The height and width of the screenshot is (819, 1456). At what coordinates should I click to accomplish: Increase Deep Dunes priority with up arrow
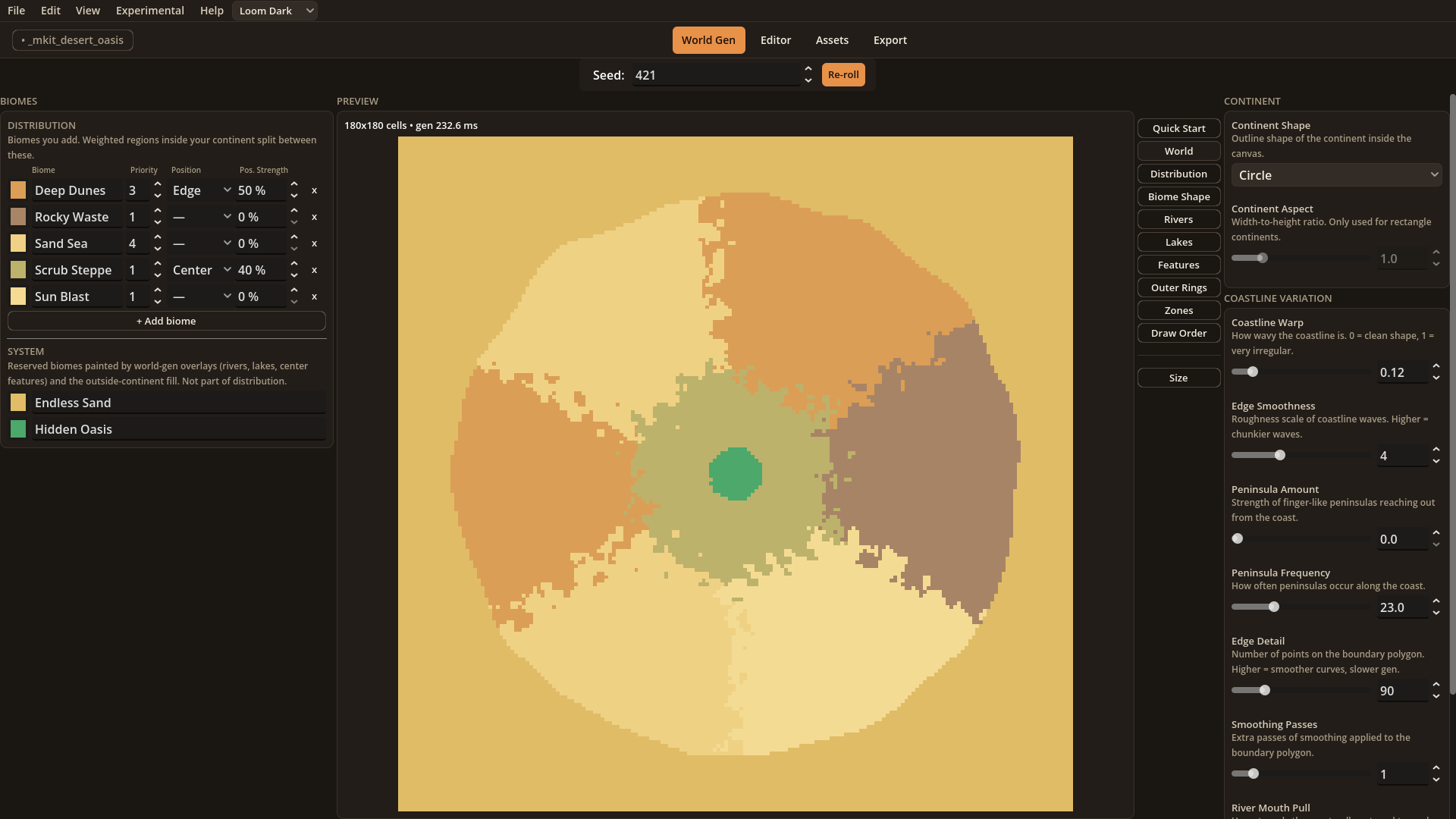click(158, 185)
